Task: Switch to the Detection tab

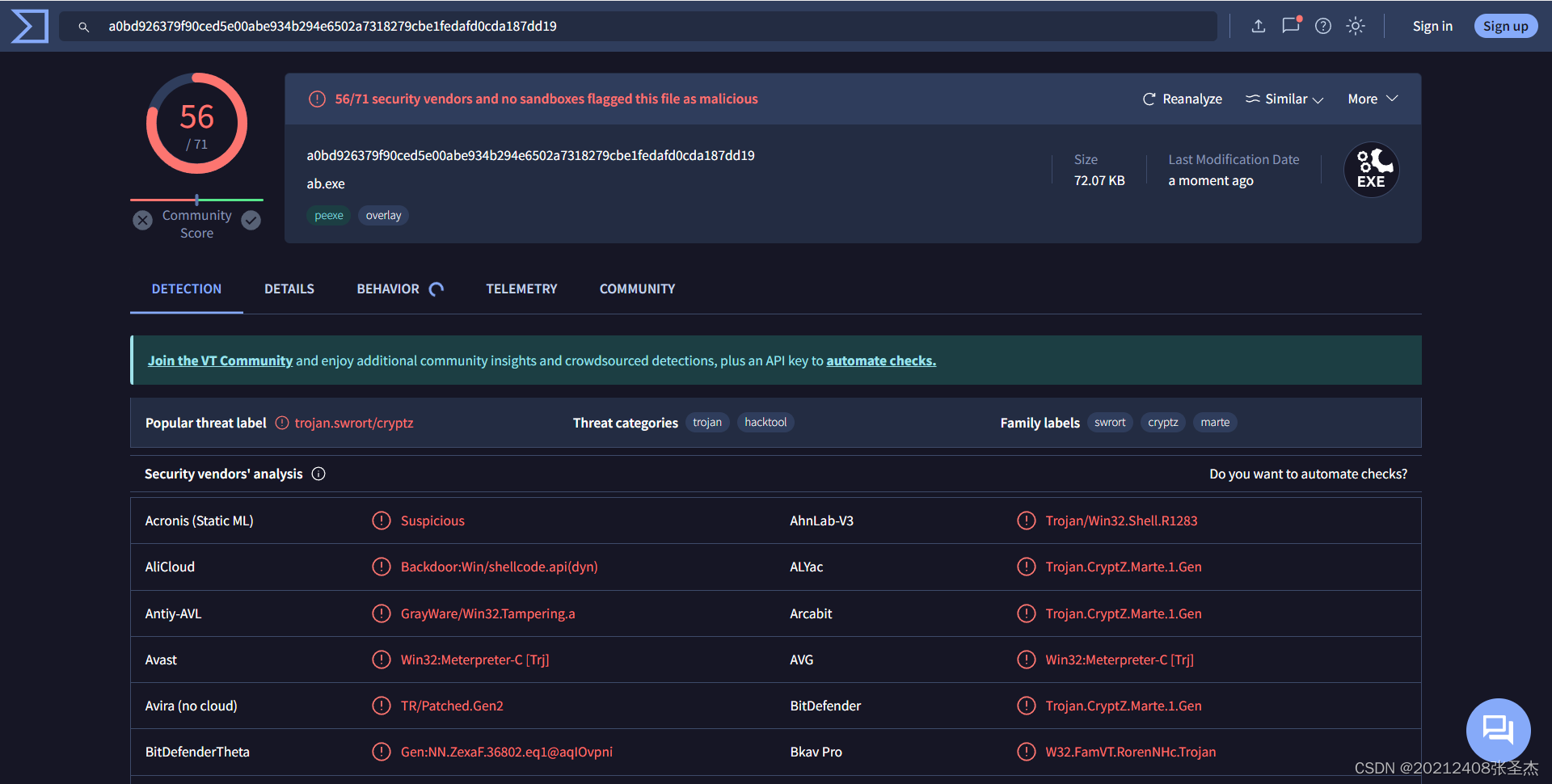Action: pos(187,289)
